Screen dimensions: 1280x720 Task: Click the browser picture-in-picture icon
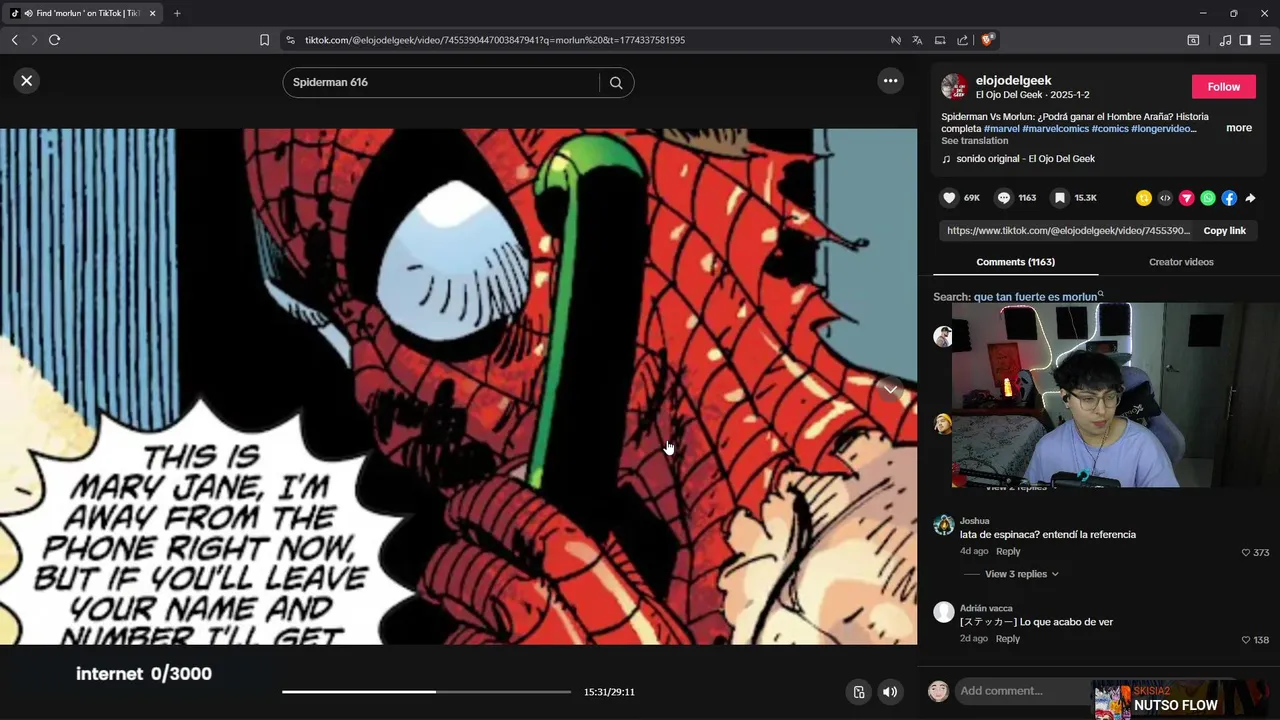pyautogui.click(x=940, y=40)
